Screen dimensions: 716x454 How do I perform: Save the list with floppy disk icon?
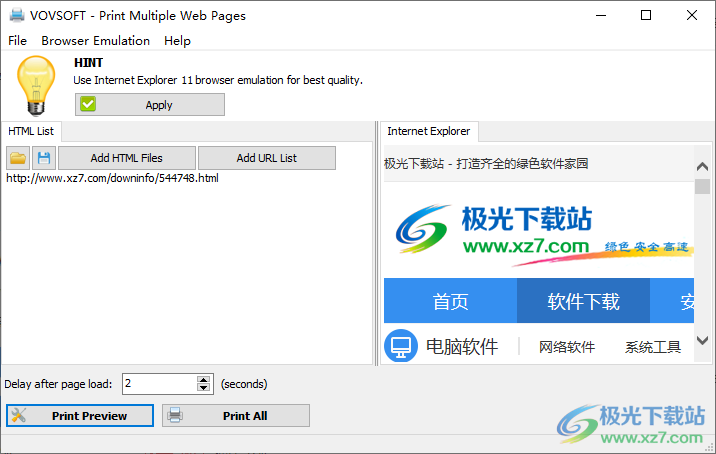tap(44, 158)
